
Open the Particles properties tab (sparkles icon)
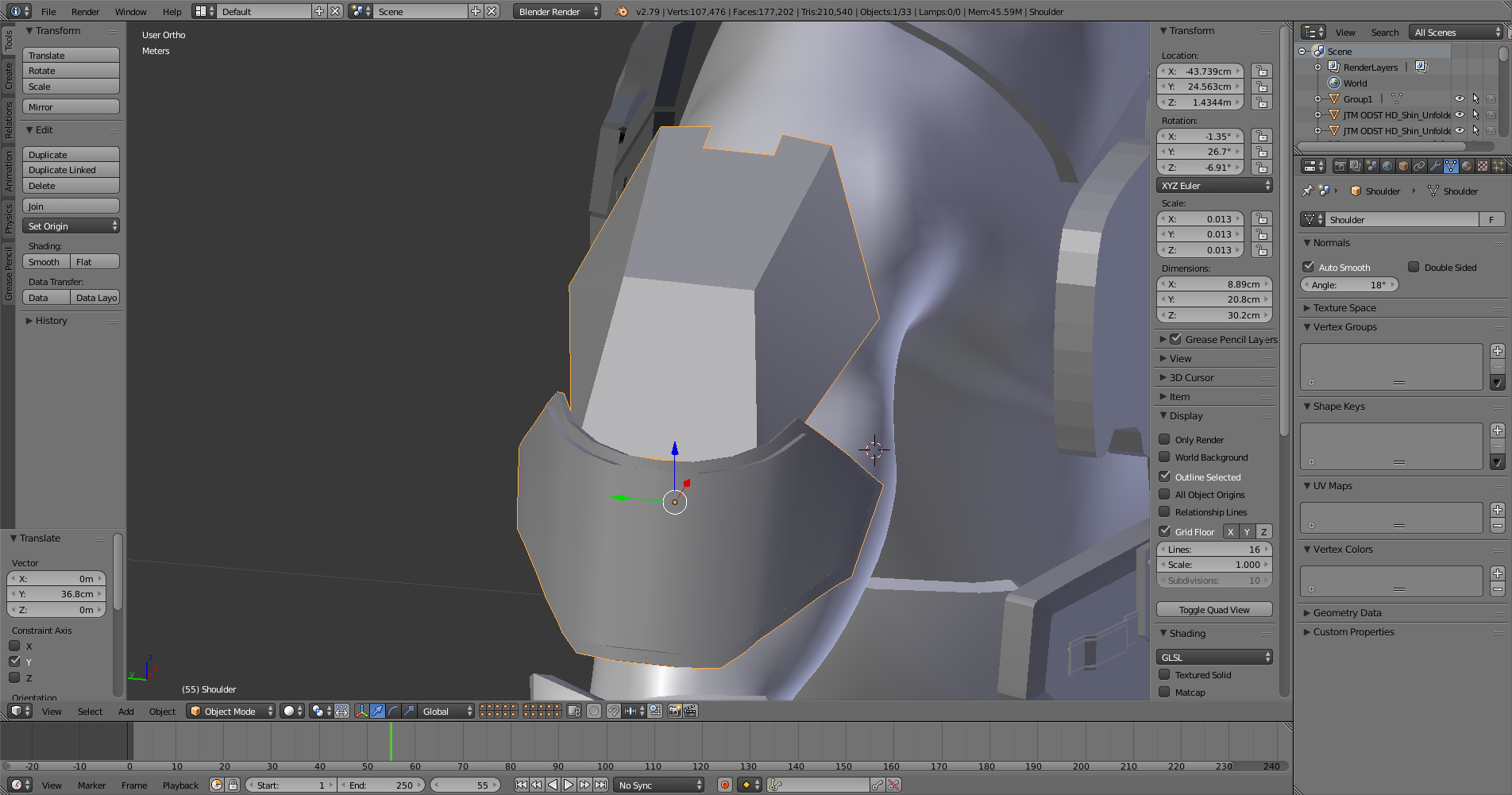[1498, 166]
